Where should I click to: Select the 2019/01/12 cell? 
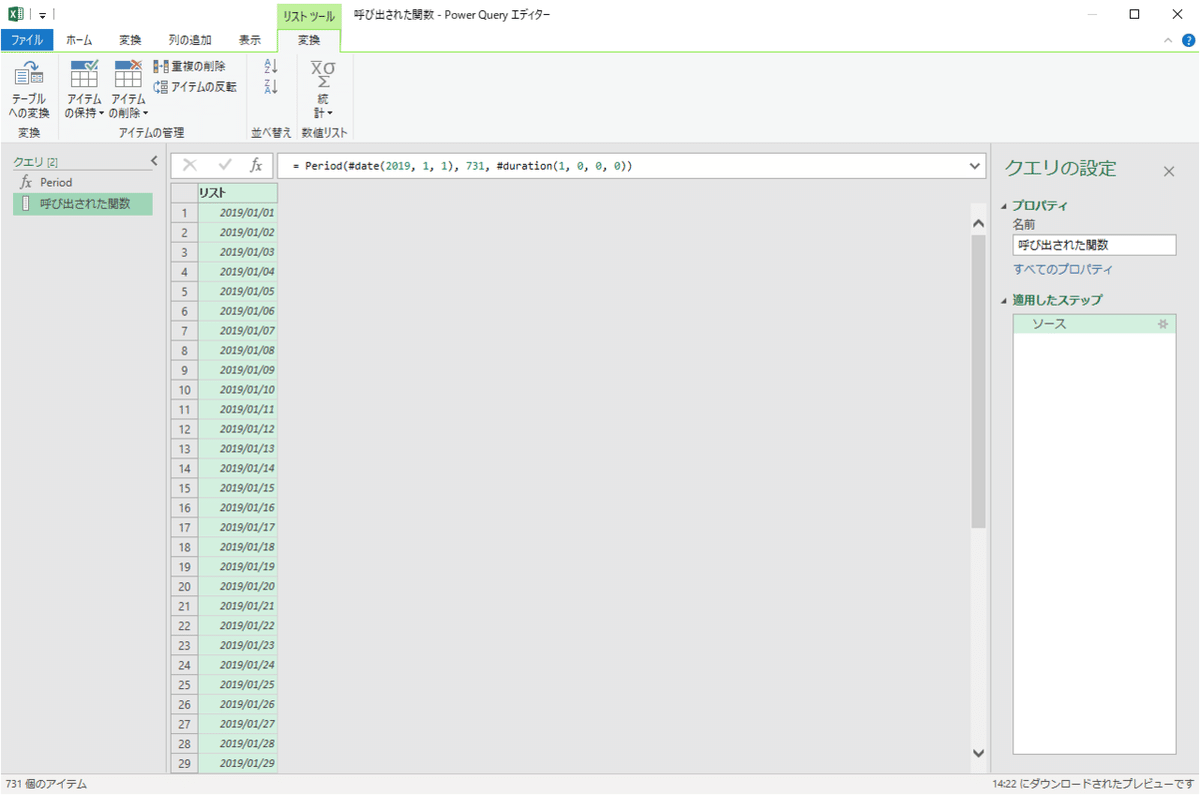pyautogui.click(x=238, y=429)
